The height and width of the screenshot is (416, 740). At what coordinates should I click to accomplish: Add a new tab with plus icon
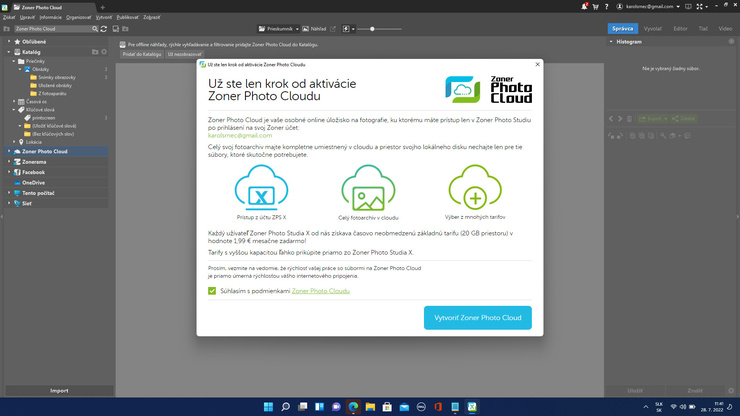click(102, 7)
